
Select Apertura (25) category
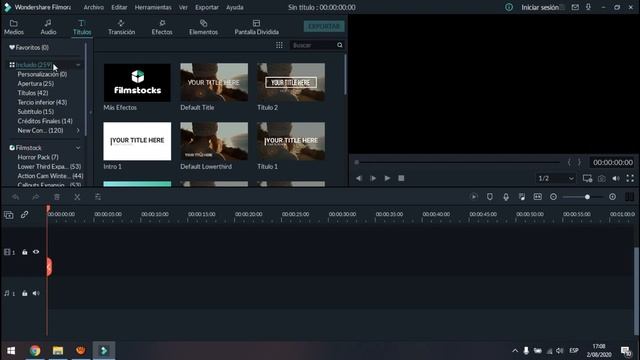pos(36,84)
